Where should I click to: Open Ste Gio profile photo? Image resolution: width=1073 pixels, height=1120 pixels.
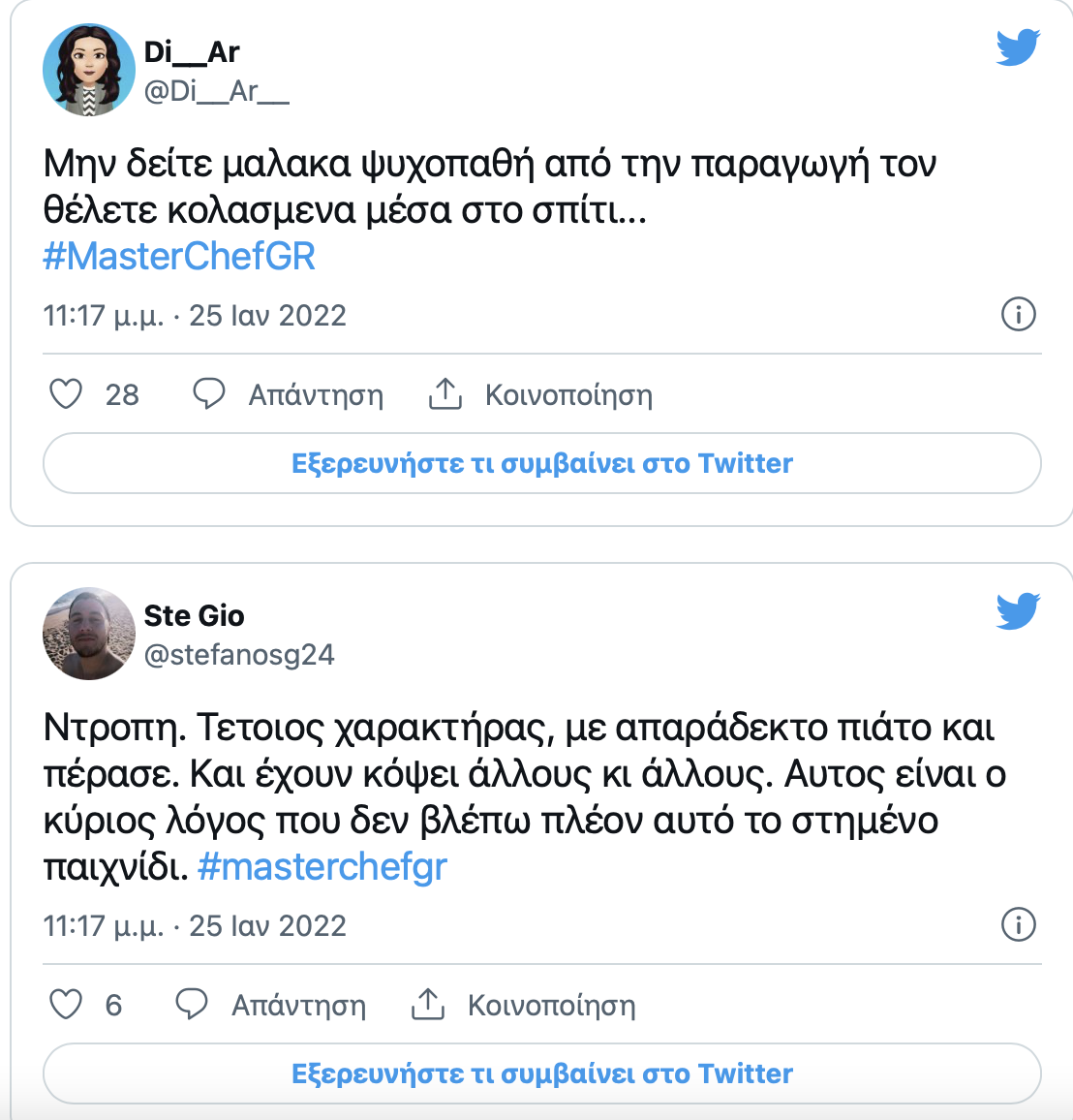coord(89,634)
